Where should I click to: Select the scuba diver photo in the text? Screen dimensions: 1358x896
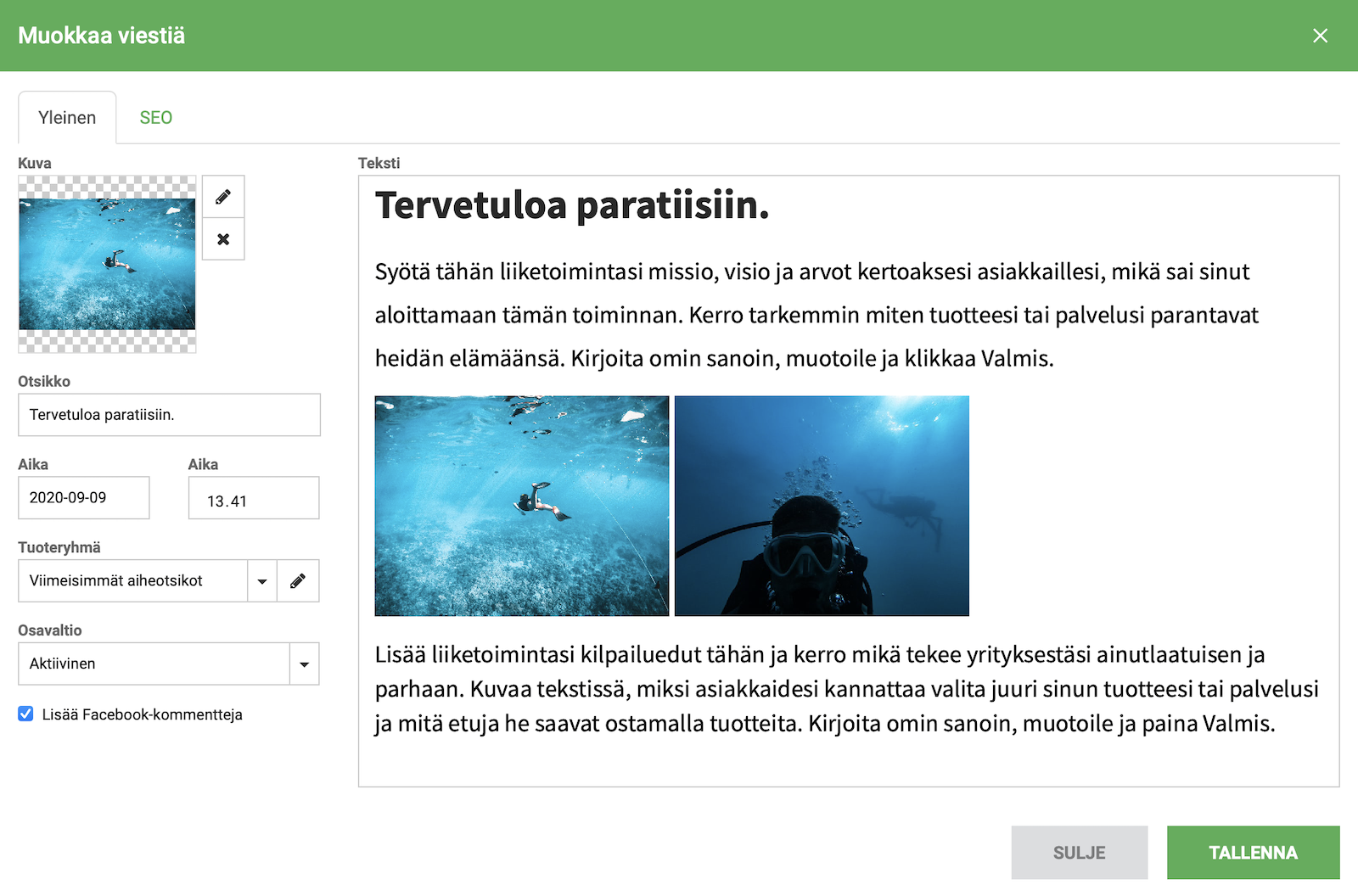coord(822,506)
